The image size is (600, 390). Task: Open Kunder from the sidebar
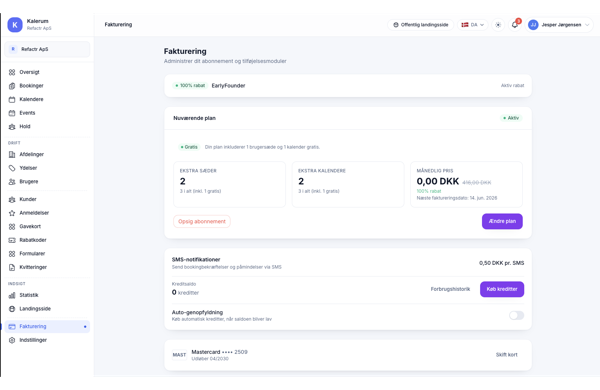47,199
